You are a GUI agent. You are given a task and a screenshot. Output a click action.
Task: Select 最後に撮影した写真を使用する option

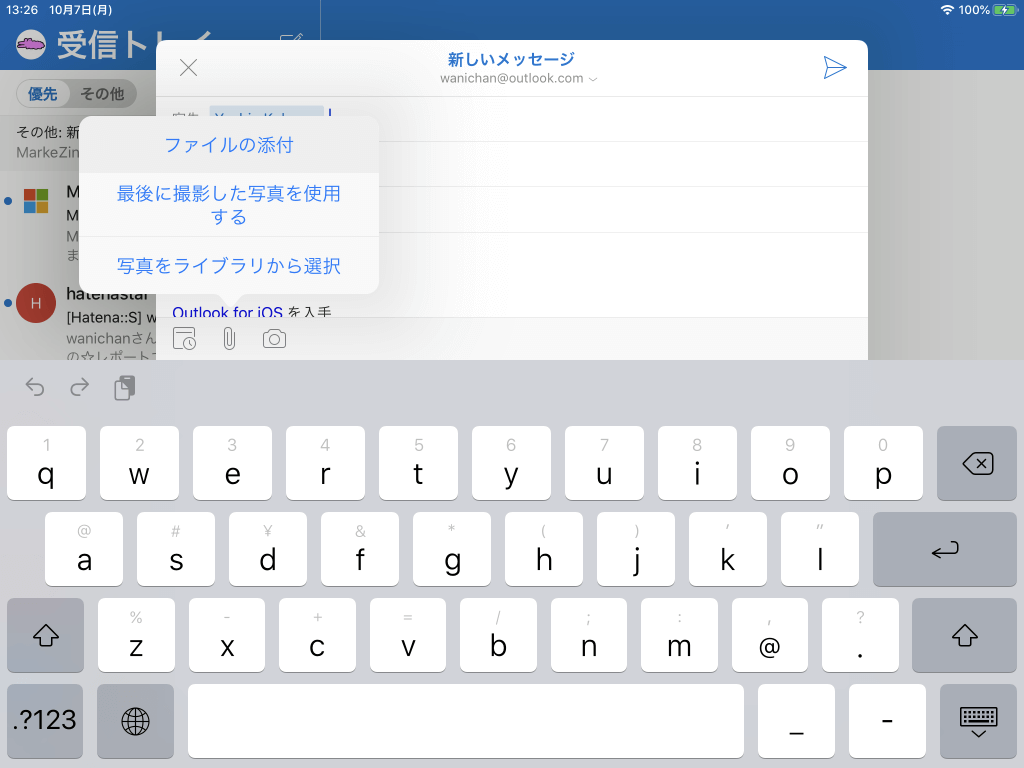(229, 205)
